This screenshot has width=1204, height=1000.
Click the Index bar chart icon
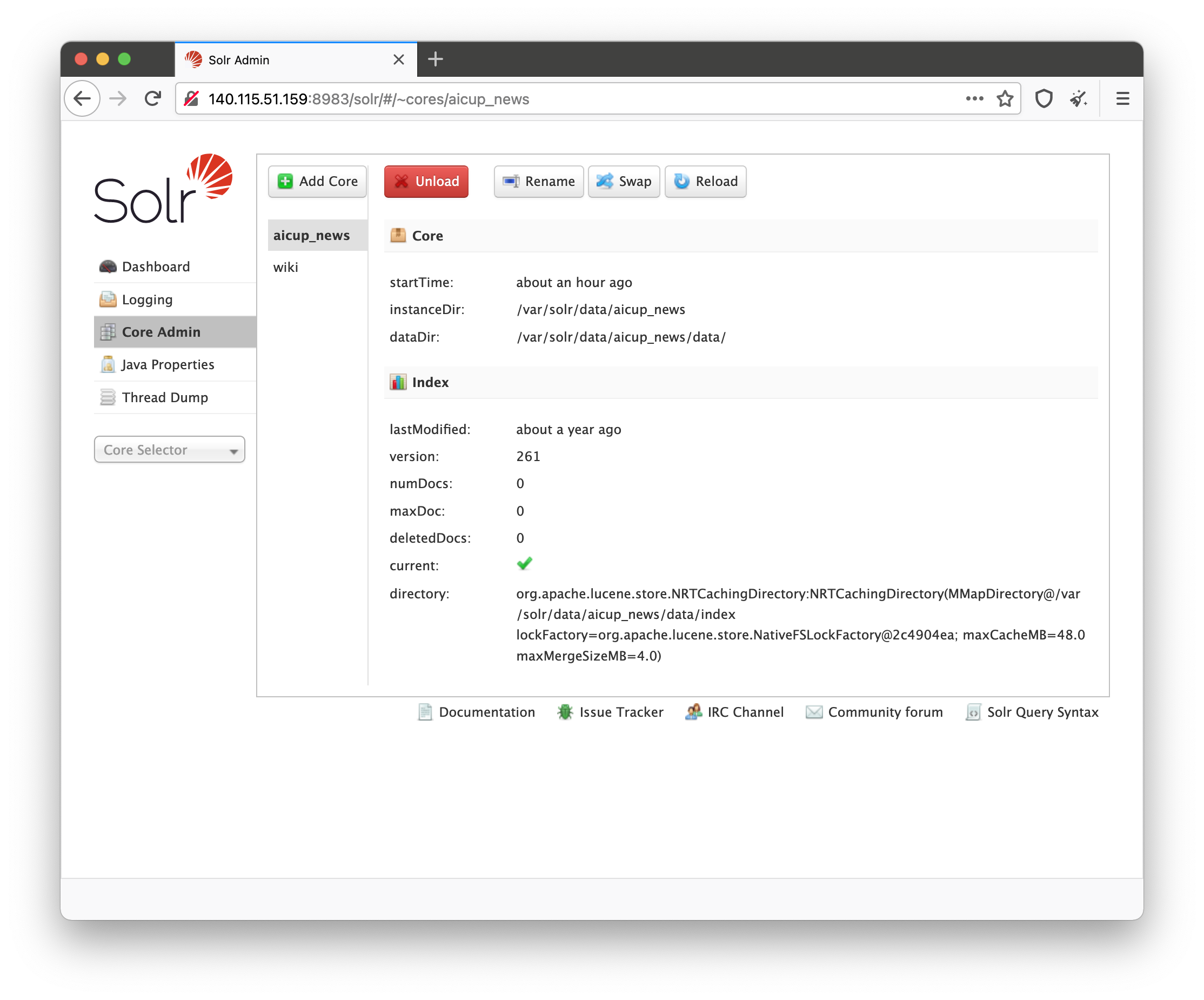(398, 382)
